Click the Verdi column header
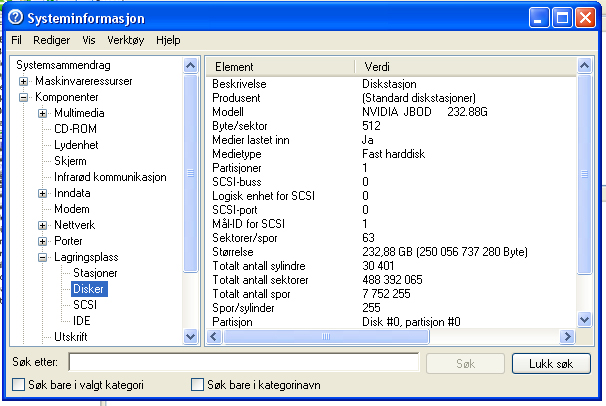Screen dimensions: 606x406 (466, 67)
